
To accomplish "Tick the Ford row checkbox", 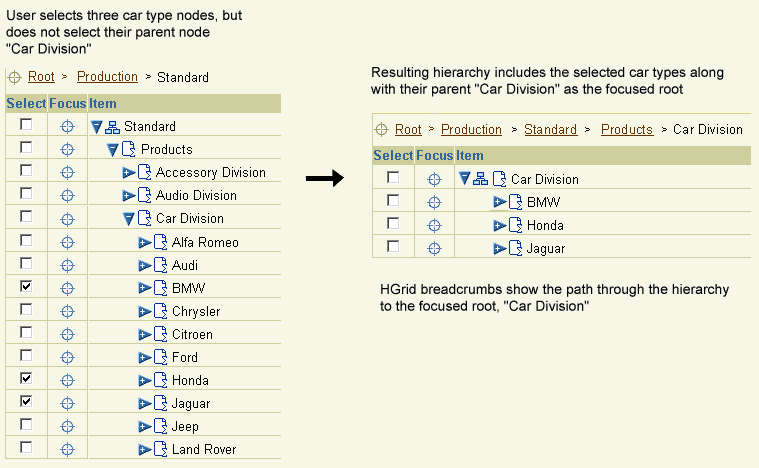I will (x=26, y=356).
